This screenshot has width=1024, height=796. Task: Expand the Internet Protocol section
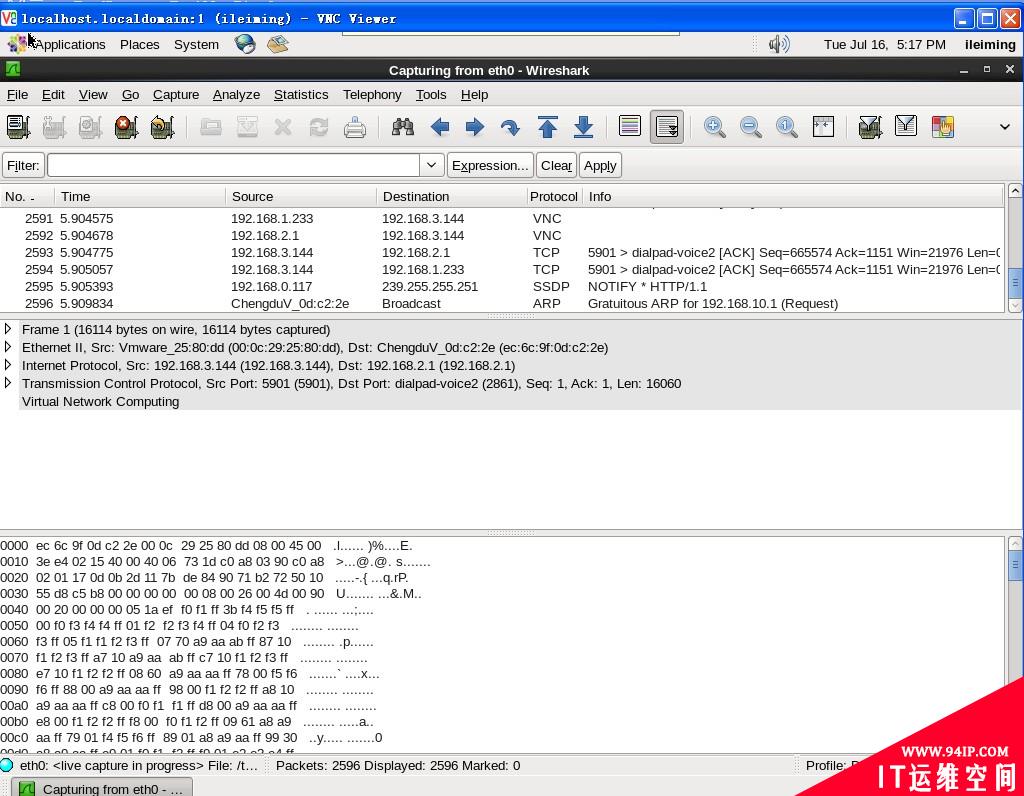[8, 365]
